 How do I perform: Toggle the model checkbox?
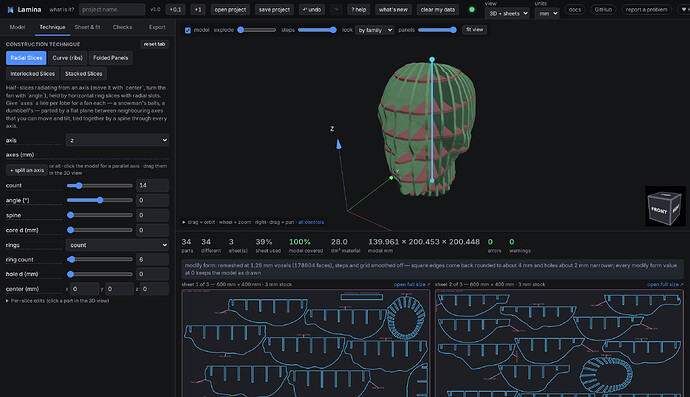[188, 30]
